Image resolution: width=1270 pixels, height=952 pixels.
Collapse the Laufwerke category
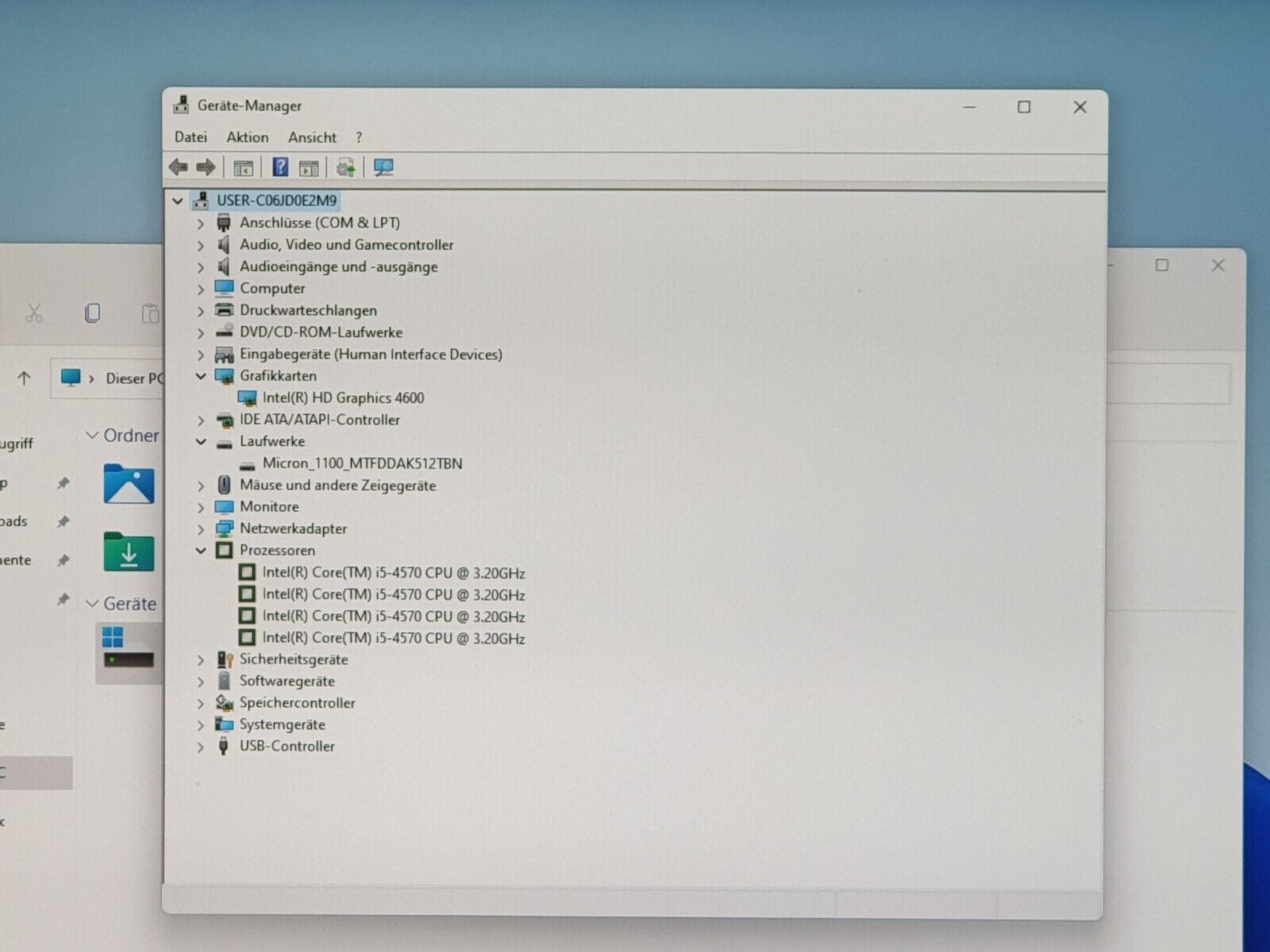201,442
